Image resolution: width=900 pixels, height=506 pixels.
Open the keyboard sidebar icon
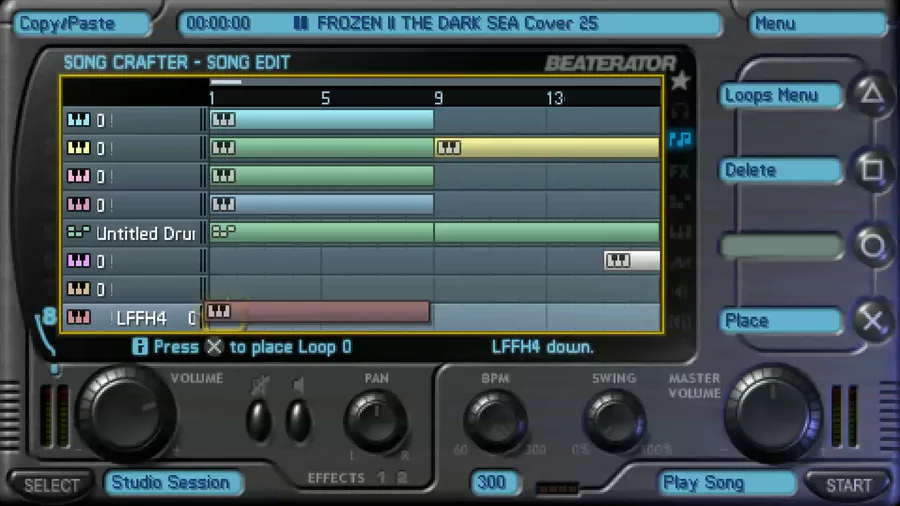(680, 232)
